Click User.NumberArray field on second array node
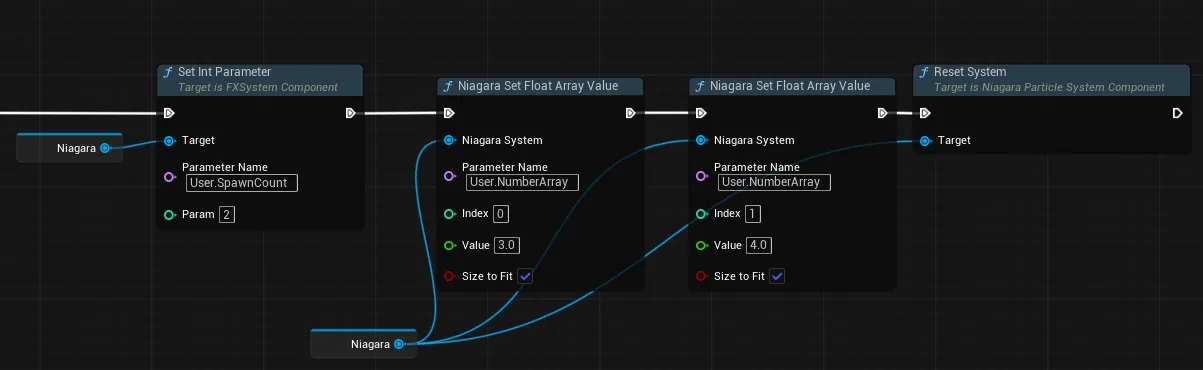This screenshot has height=370, width=1203. [x=774, y=183]
